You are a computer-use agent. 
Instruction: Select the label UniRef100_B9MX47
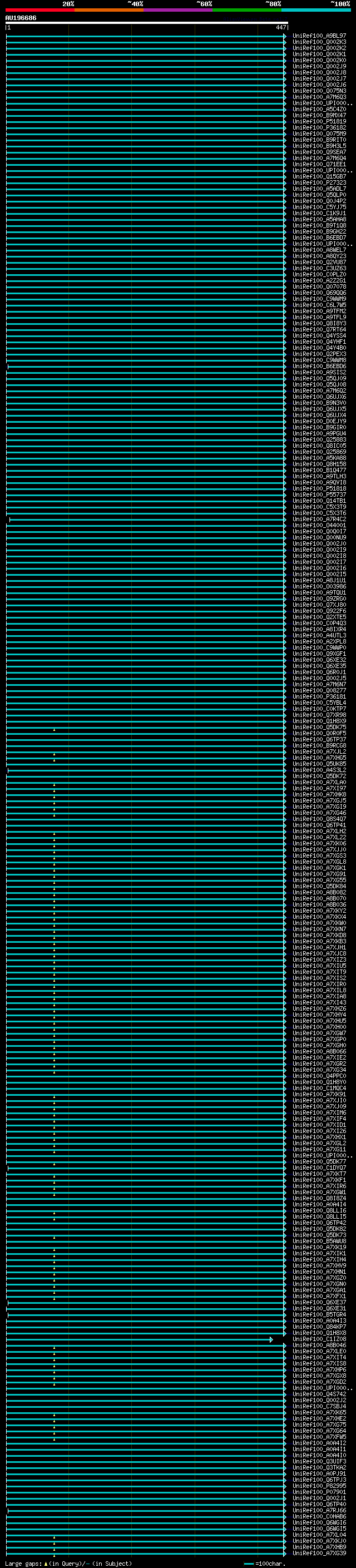tap(319, 116)
